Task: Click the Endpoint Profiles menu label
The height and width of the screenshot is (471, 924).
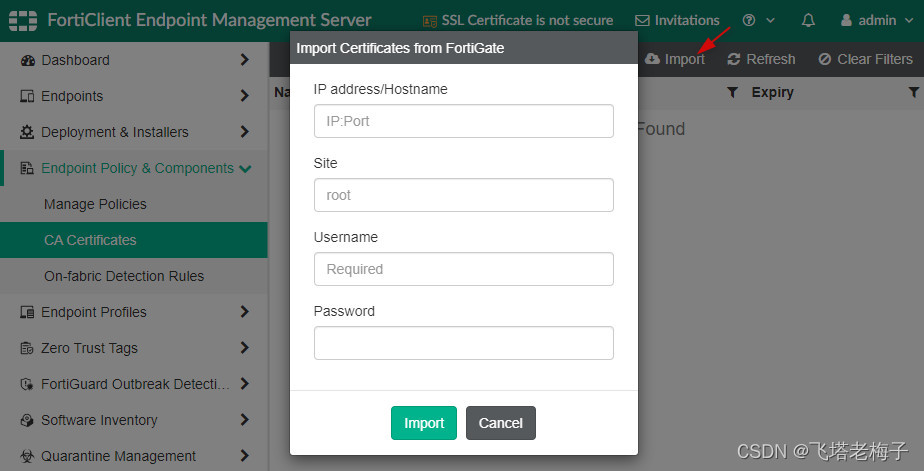Action: 94,312
